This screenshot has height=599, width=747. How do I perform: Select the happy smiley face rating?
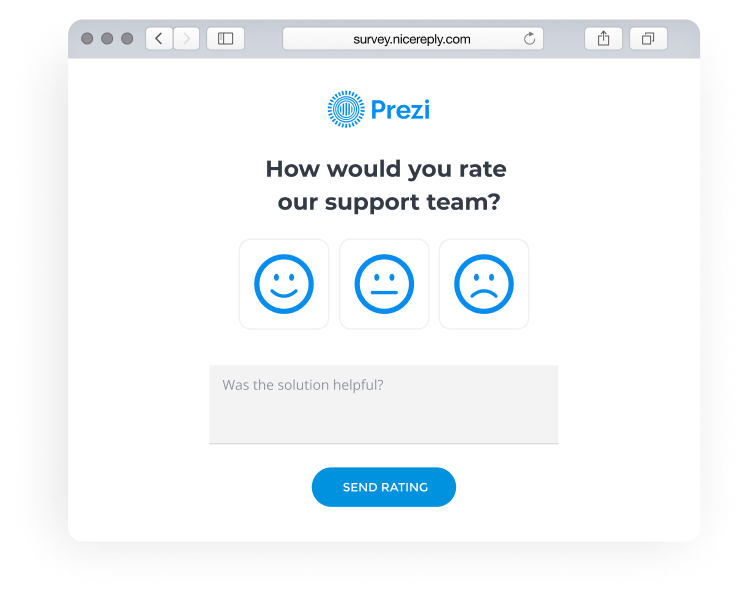[284, 284]
